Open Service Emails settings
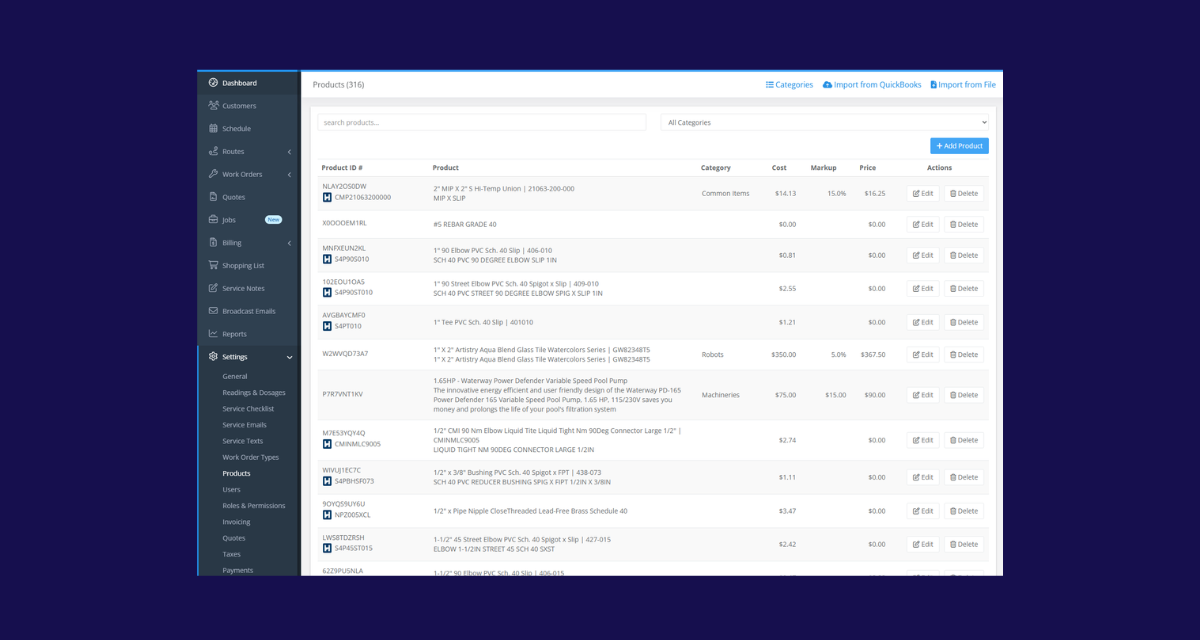1200x640 pixels. (244, 425)
